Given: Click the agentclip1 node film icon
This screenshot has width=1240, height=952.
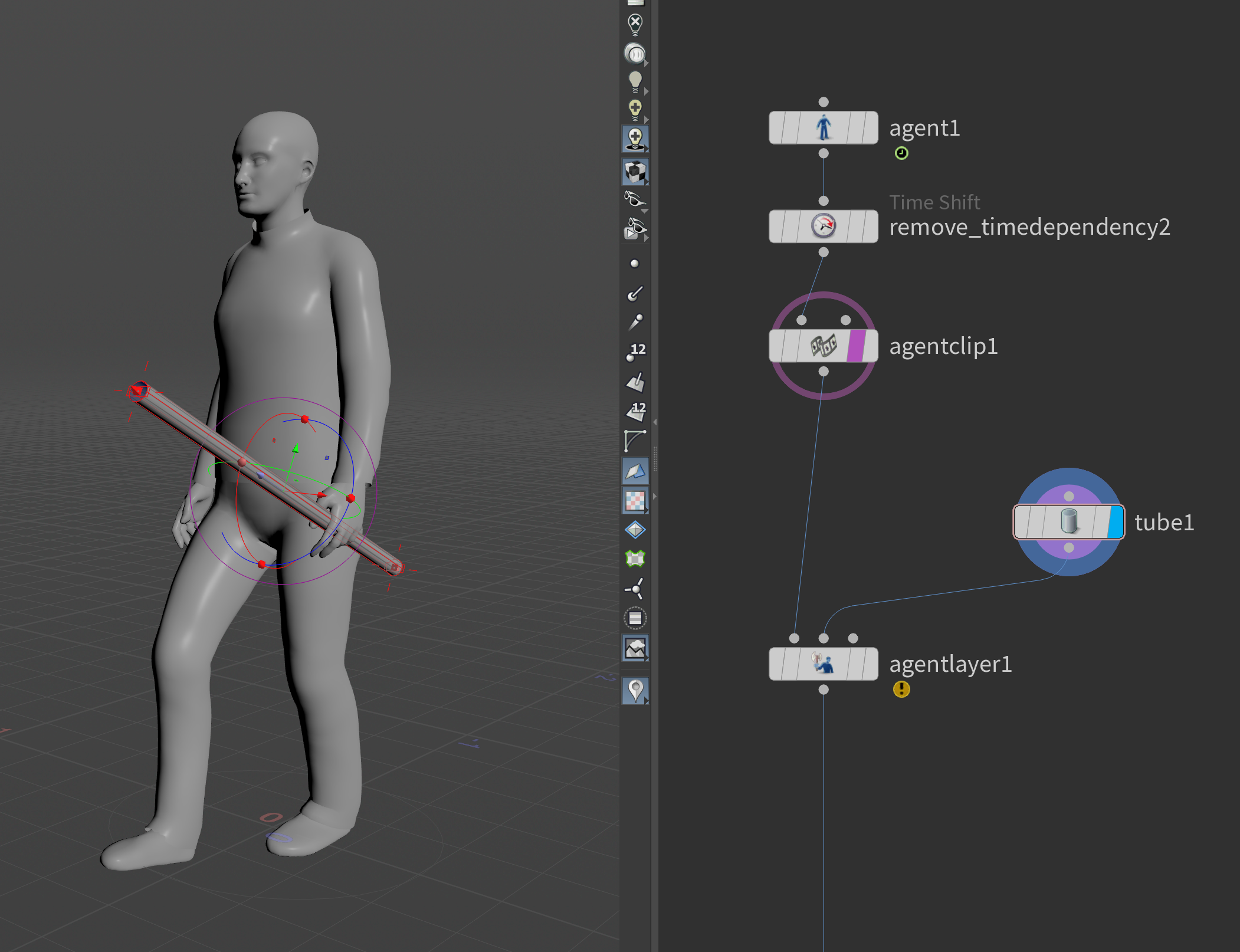Looking at the screenshot, I should point(824,346).
